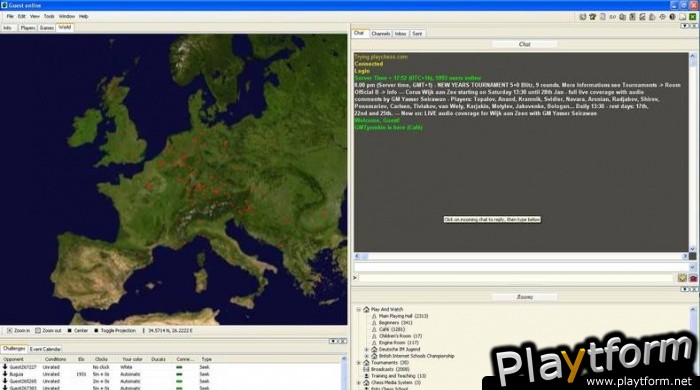Click the house icon beside Tournaments
Viewport: 700px width, 390px height.
pos(366,363)
